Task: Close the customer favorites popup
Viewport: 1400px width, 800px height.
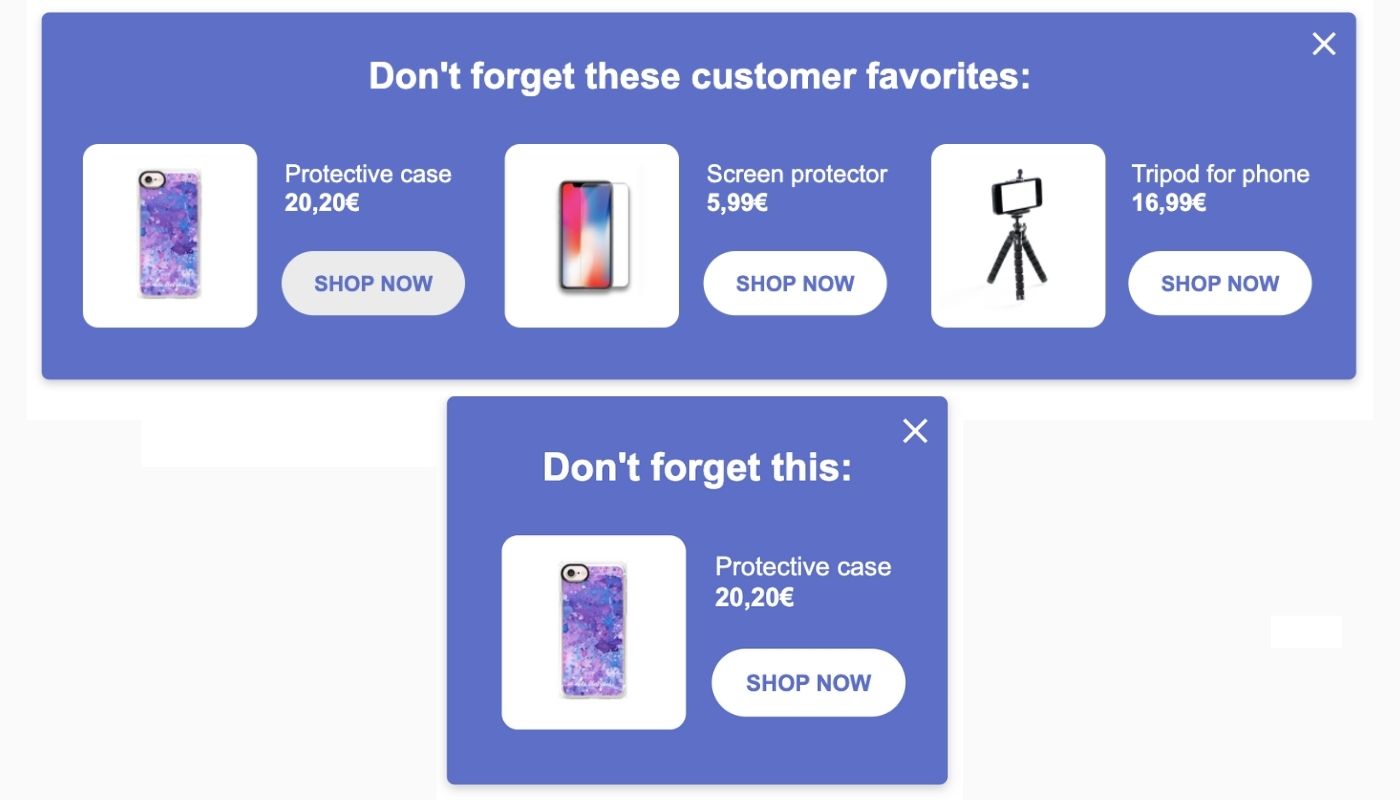Action: (1323, 44)
